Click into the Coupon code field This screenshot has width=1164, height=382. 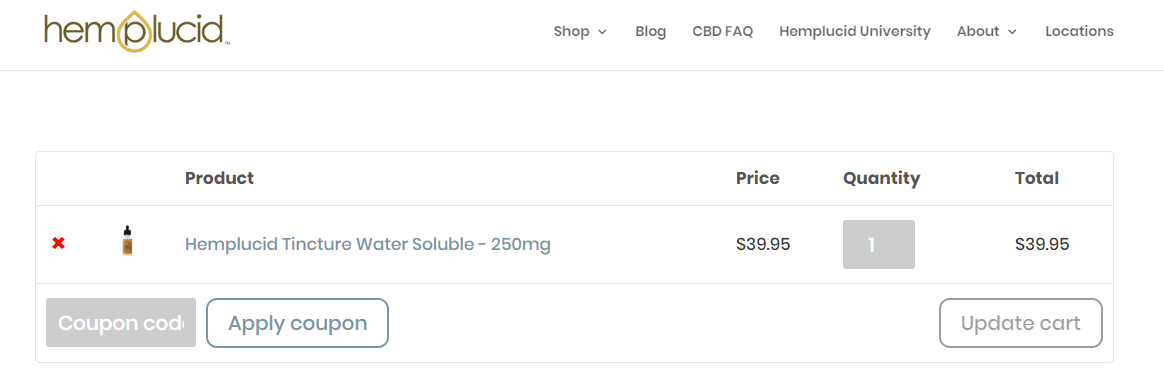[x=121, y=323]
